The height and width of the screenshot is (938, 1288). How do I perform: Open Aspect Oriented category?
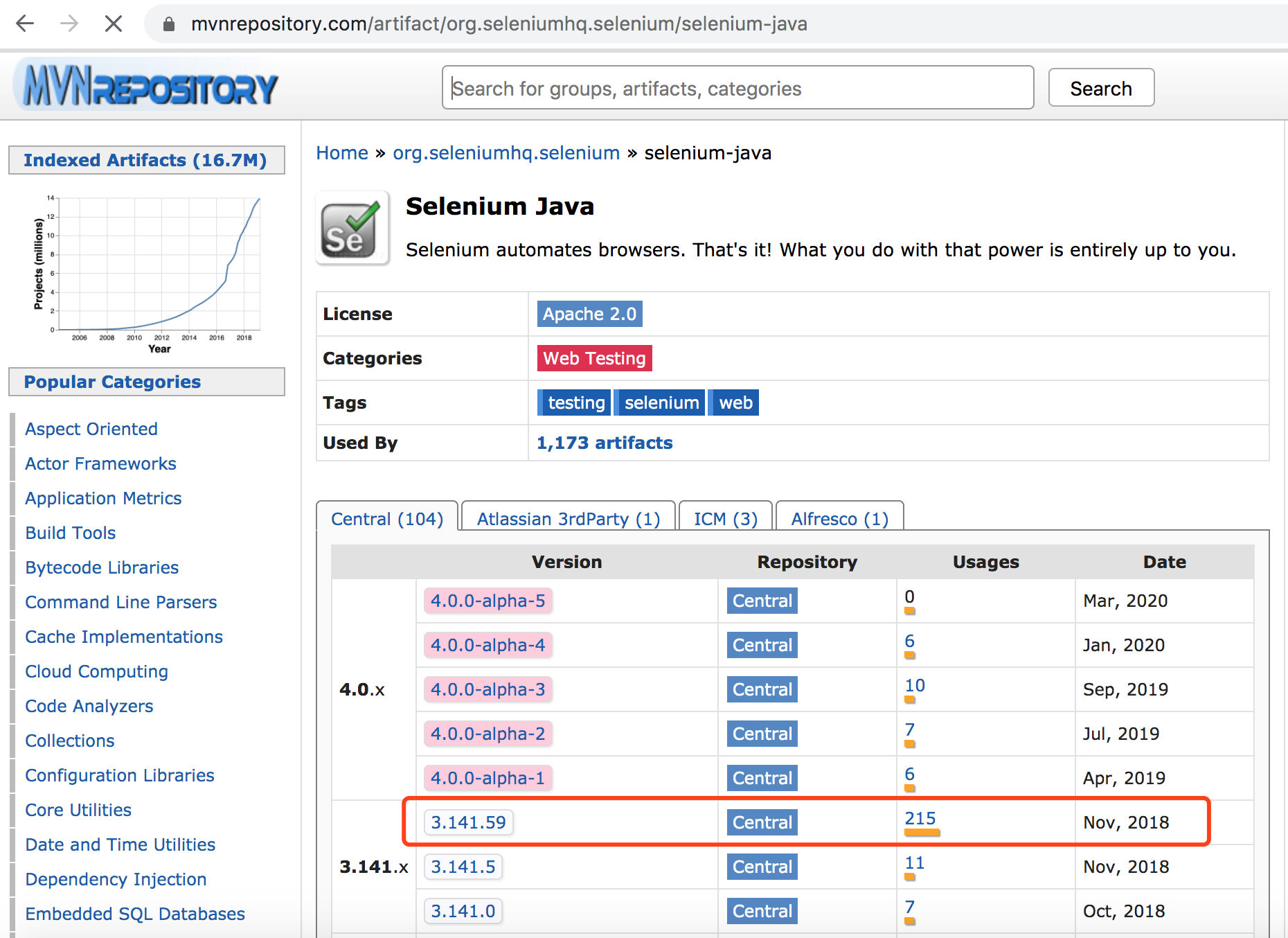click(x=91, y=429)
